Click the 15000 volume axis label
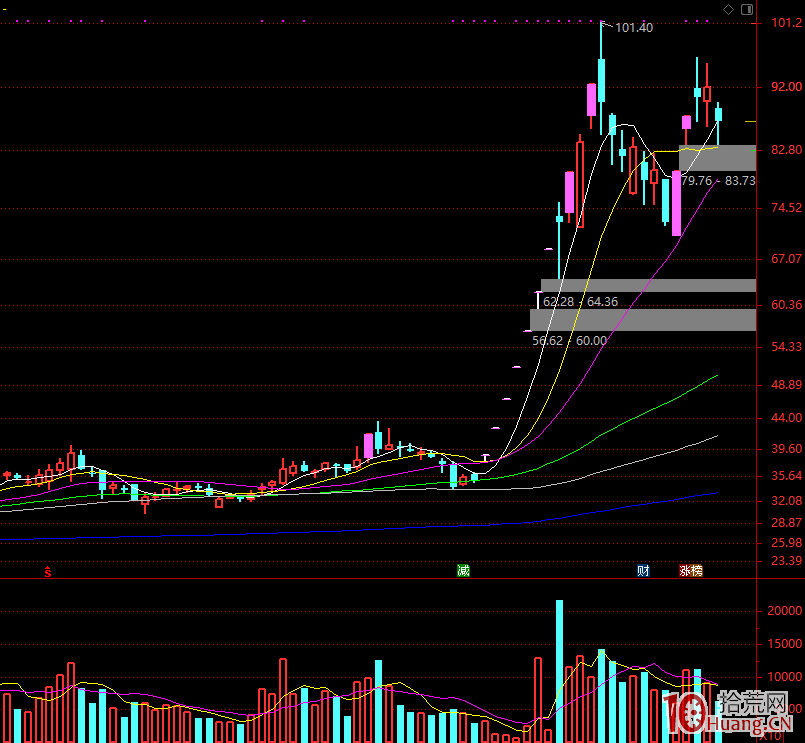The width and height of the screenshot is (805, 743). [784, 644]
